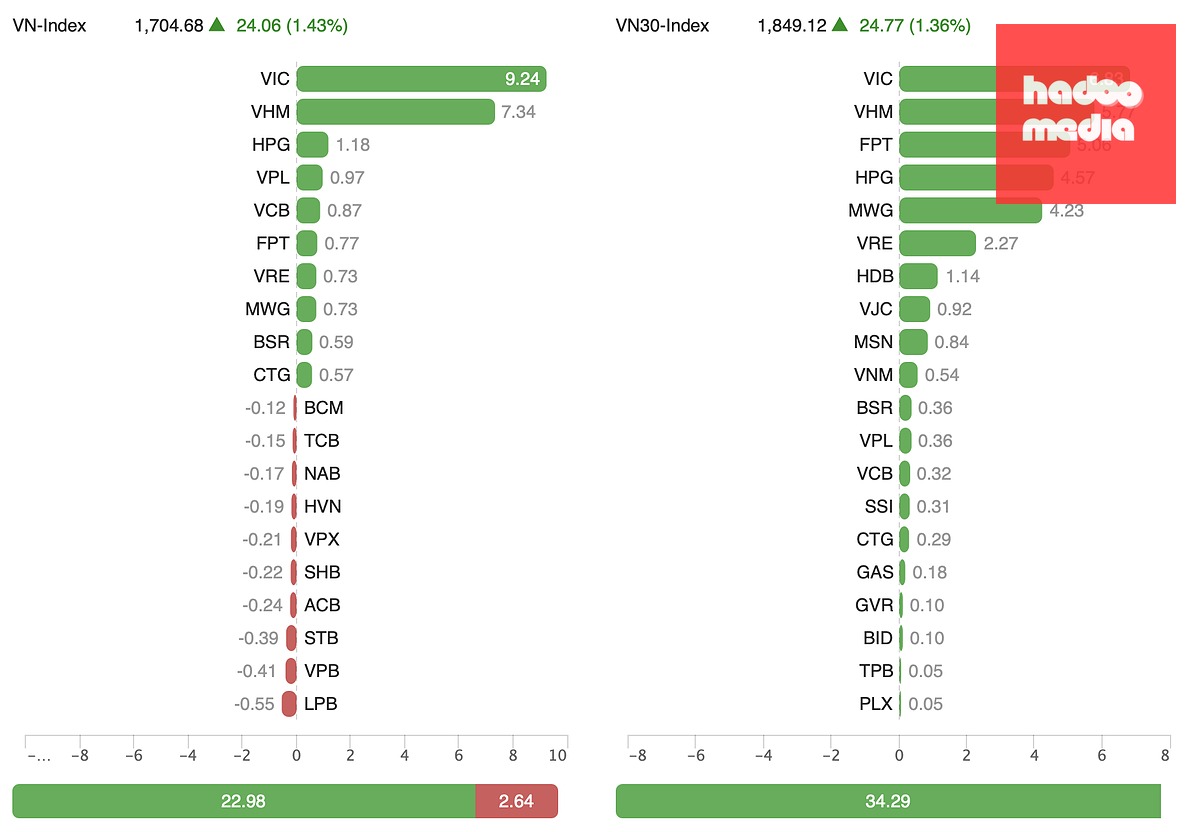The image size is (1200, 832).
Task: Click the PLX ticker label
Action: pos(876,704)
